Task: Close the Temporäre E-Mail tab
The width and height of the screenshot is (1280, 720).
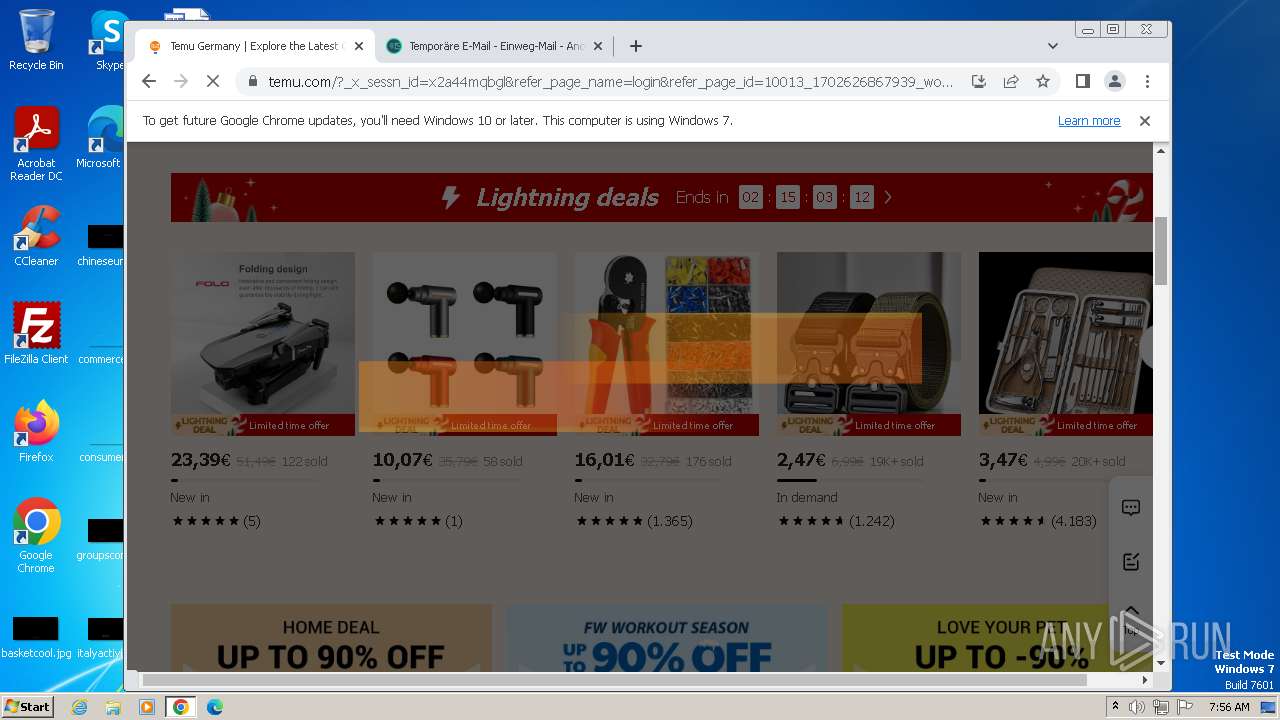Action: point(598,46)
